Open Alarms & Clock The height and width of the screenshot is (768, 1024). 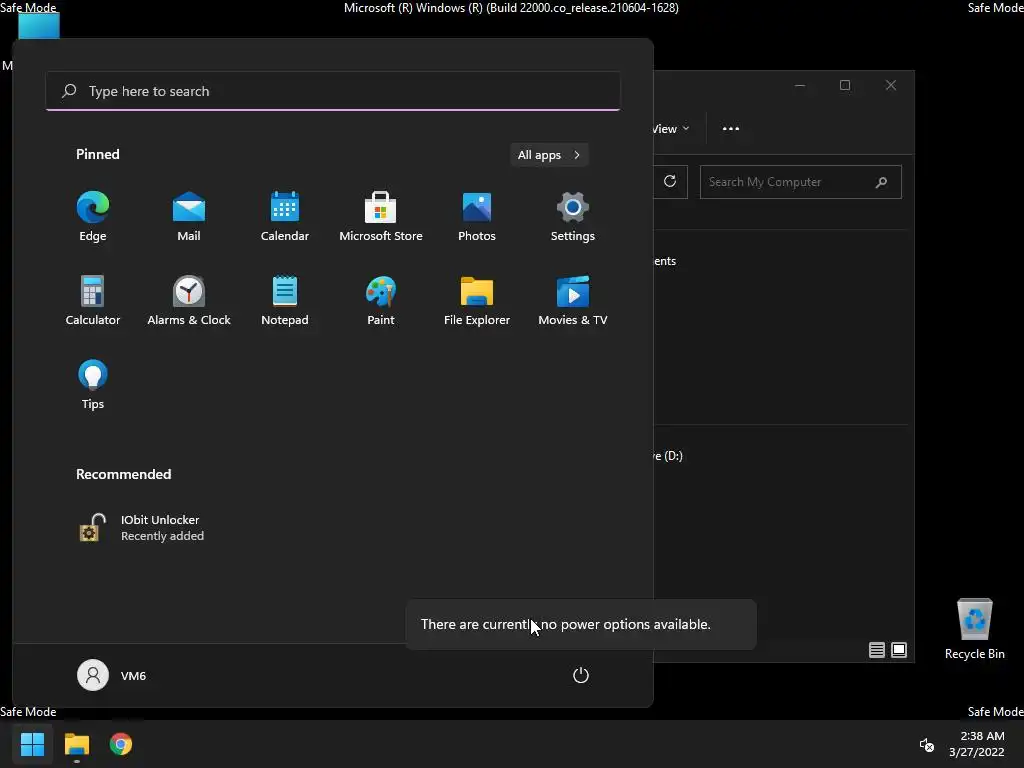[x=189, y=301]
